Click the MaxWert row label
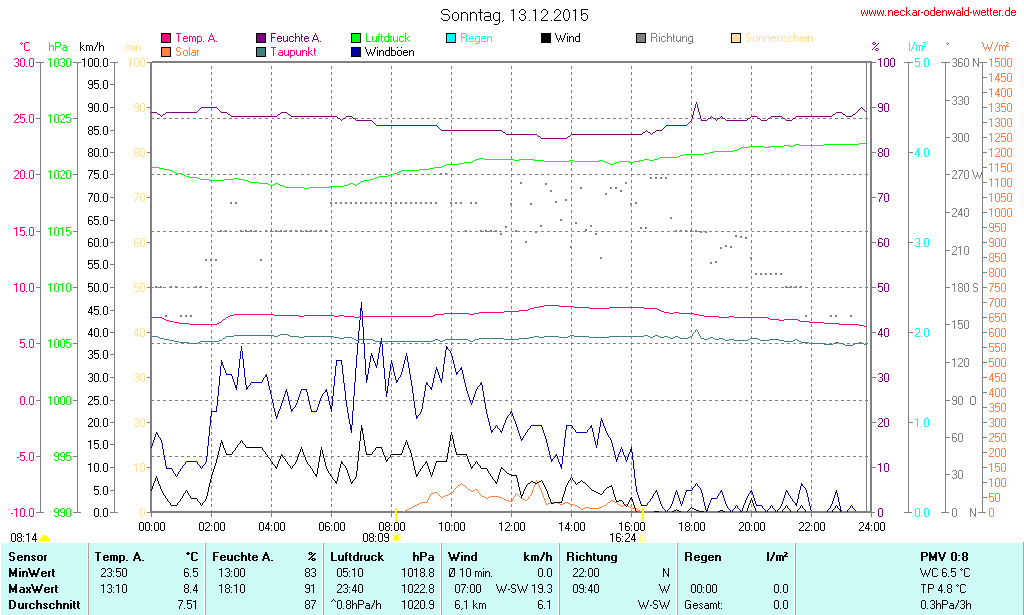Viewport: 1024px width, 615px height. (x=34, y=589)
